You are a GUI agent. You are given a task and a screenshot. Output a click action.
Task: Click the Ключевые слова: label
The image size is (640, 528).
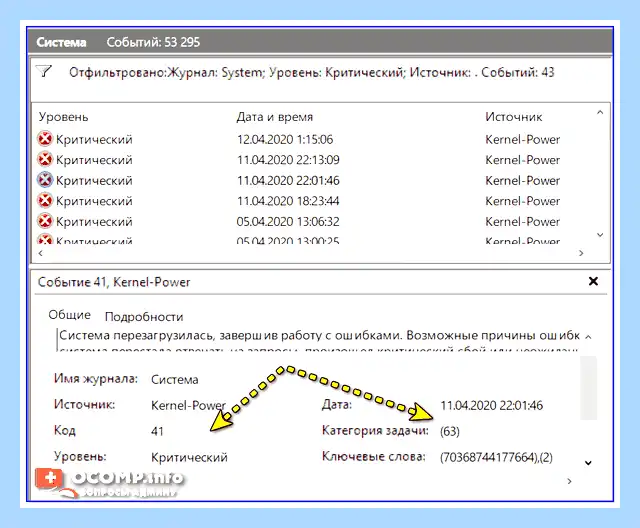click(373, 456)
